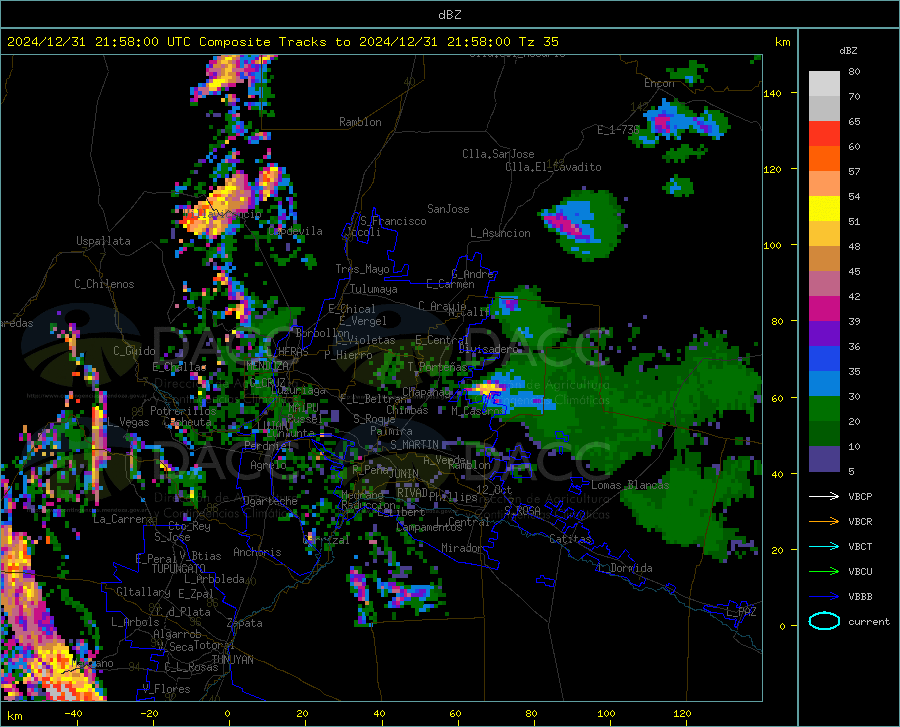Click the 'Tz 35' value in header

click(x=538, y=42)
